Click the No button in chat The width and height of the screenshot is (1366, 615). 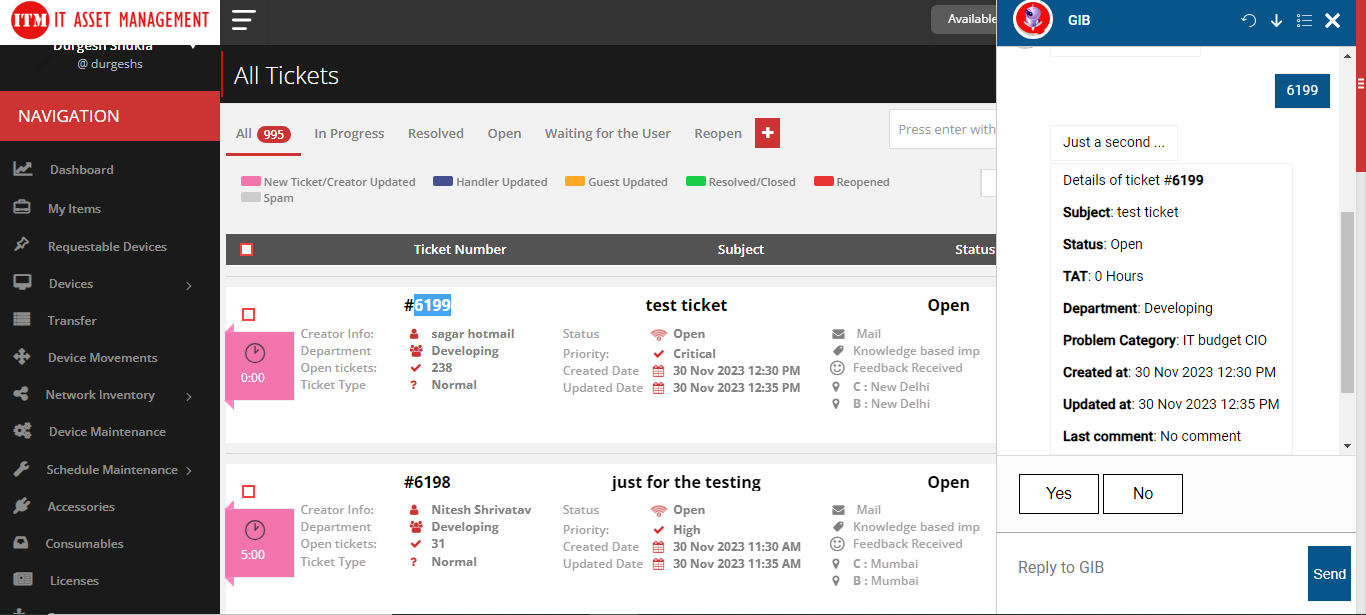click(1143, 494)
